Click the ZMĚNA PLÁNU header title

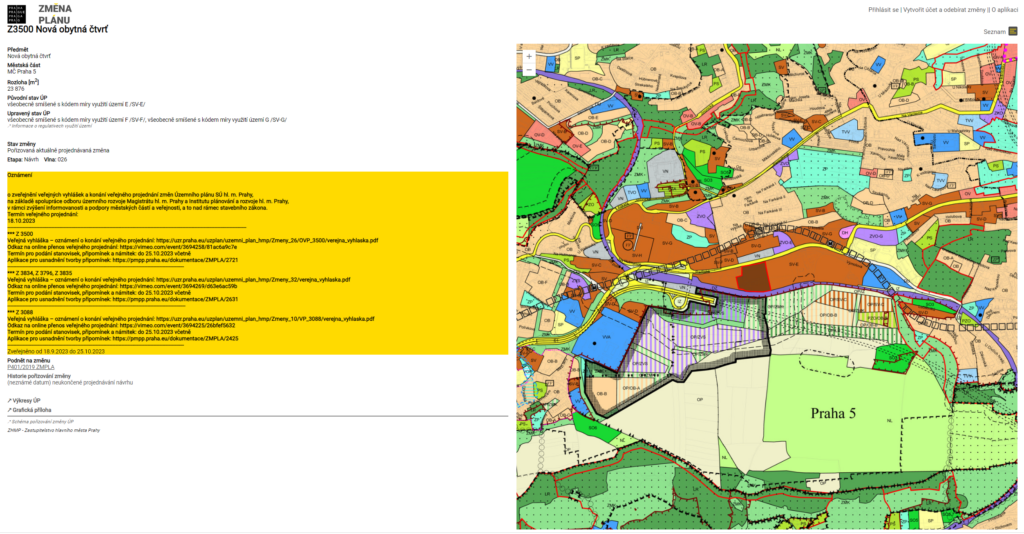pyautogui.click(x=54, y=13)
